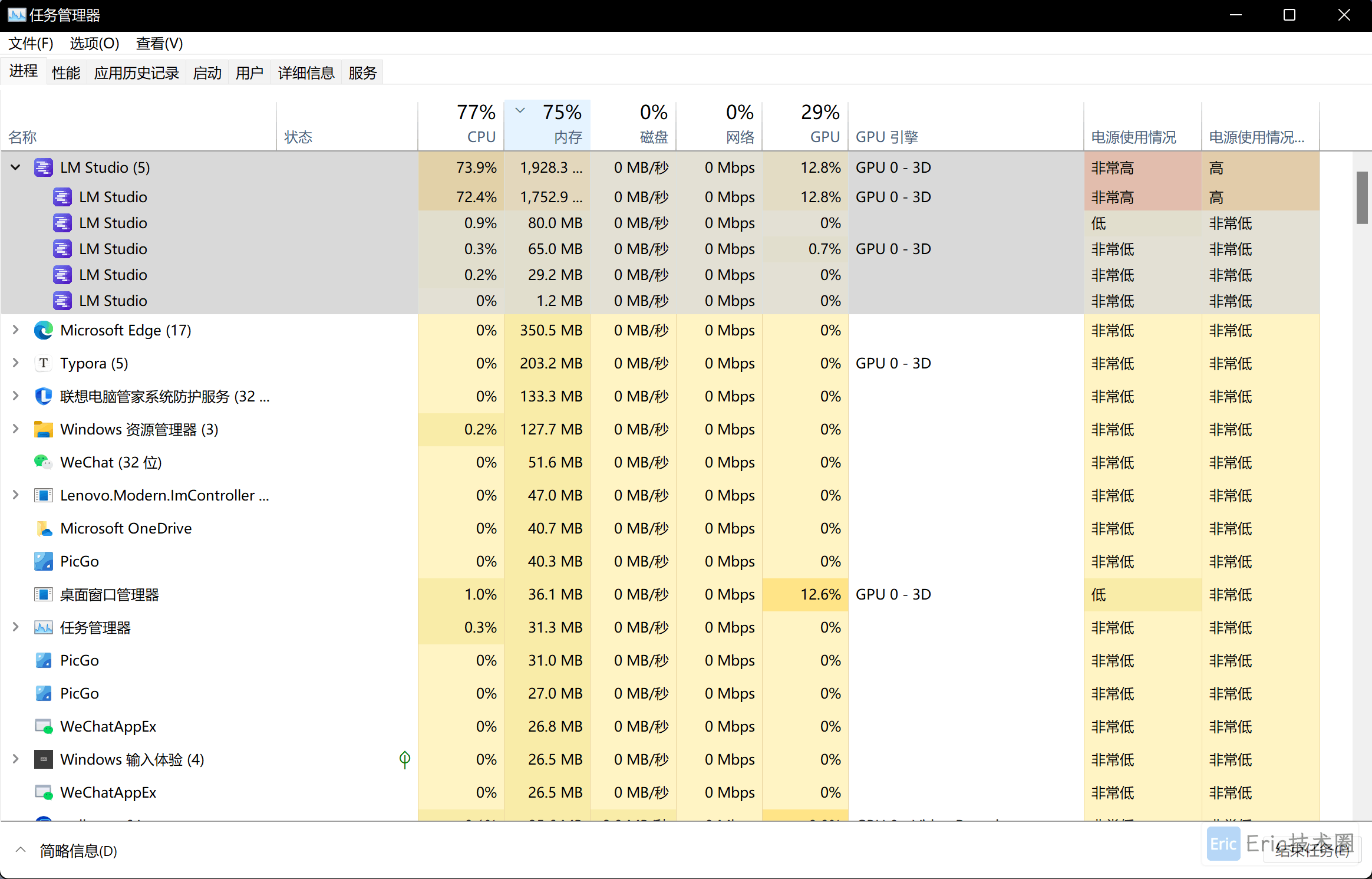
Task: Click the 桌面窗口管理器 icon
Action: pos(44,594)
